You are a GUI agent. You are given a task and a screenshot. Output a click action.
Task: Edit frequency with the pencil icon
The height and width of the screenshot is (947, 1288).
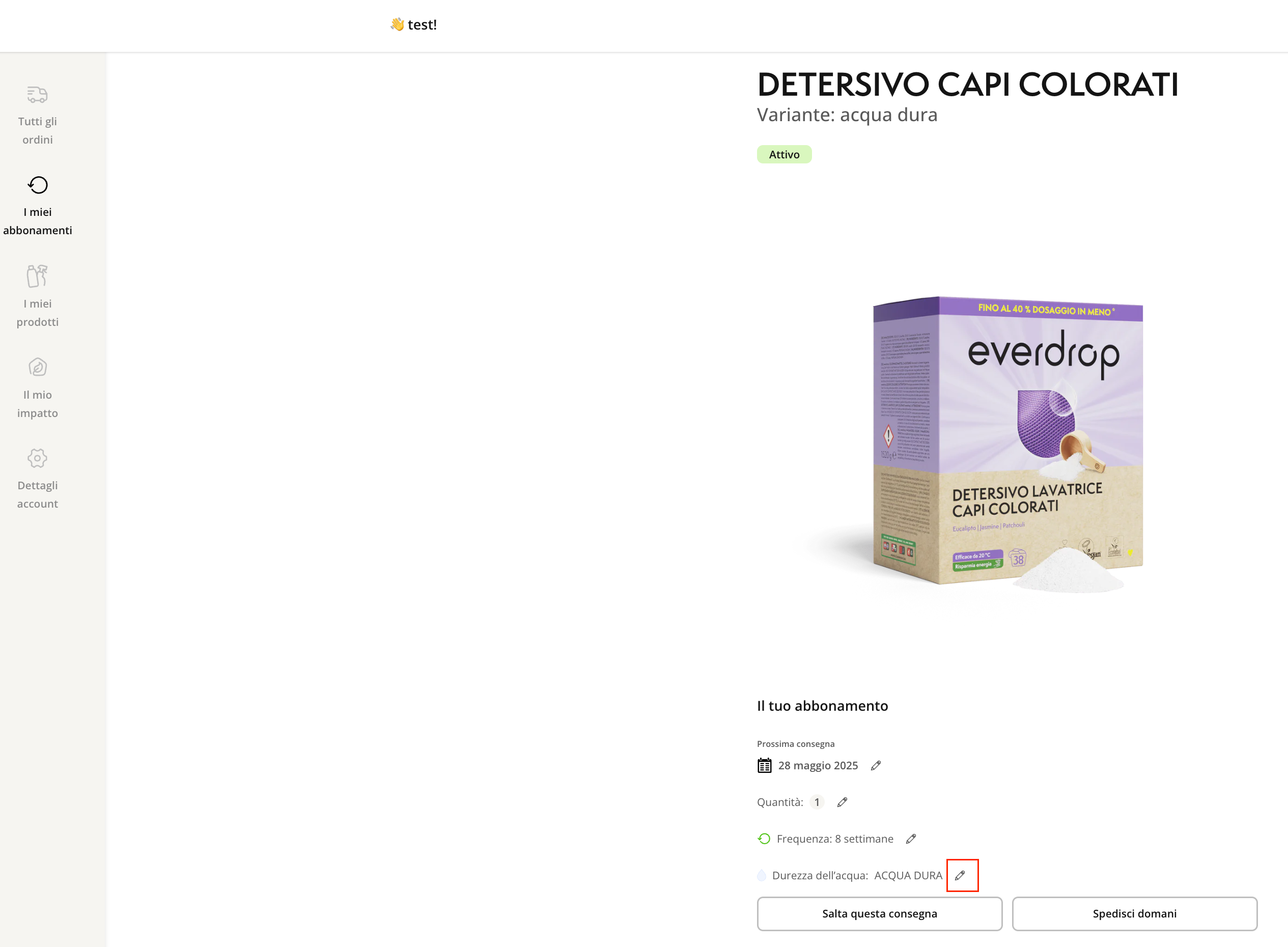(911, 839)
